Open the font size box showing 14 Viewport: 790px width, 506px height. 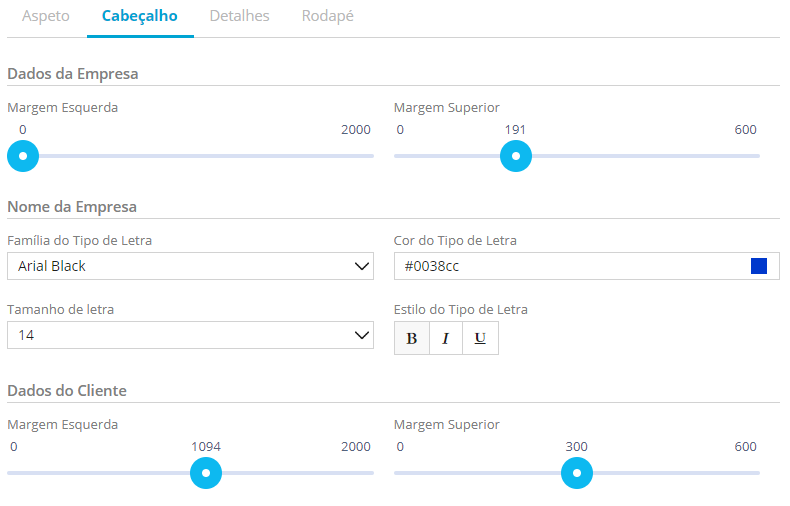point(180,336)
